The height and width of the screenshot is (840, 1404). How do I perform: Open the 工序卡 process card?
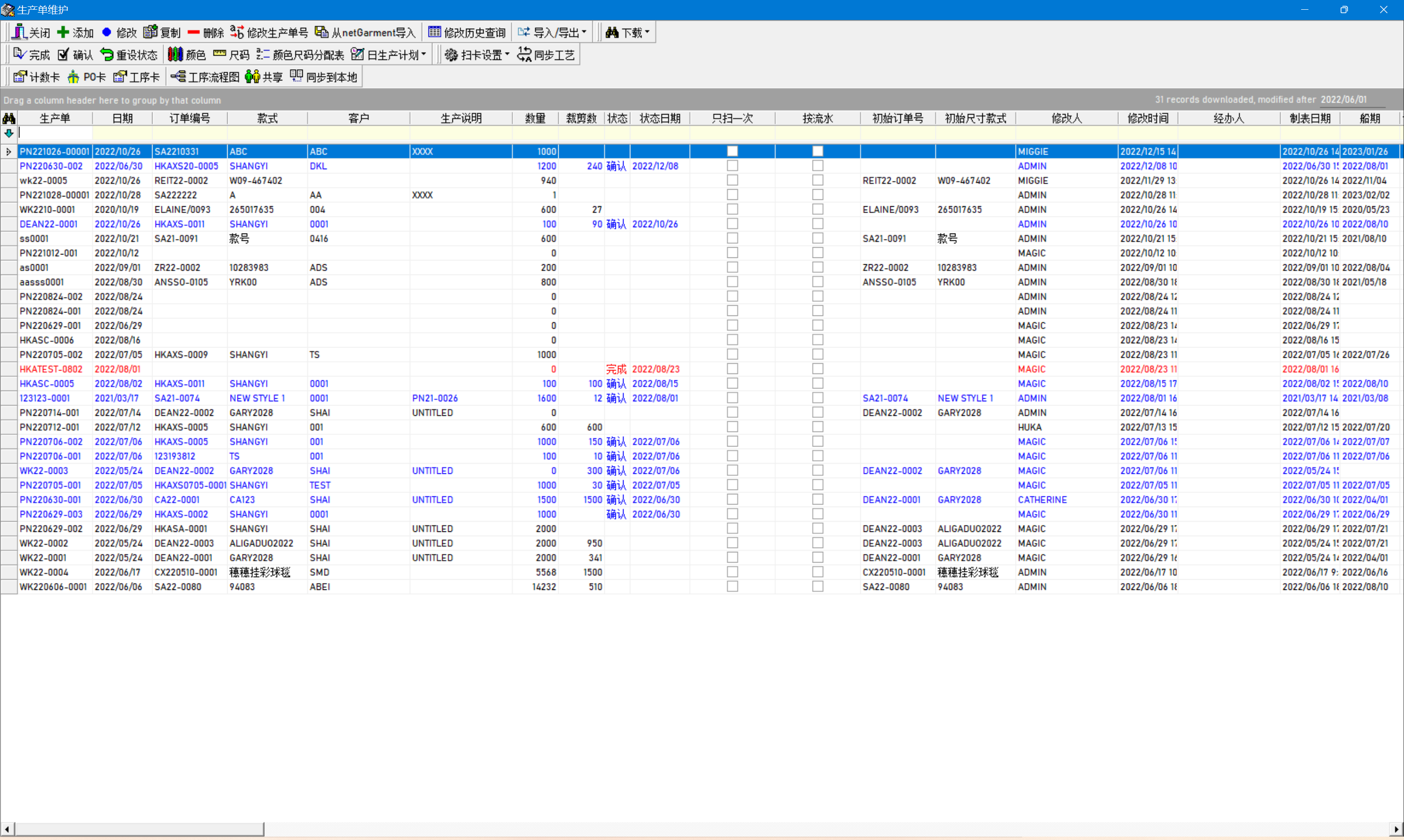[136, 77]
